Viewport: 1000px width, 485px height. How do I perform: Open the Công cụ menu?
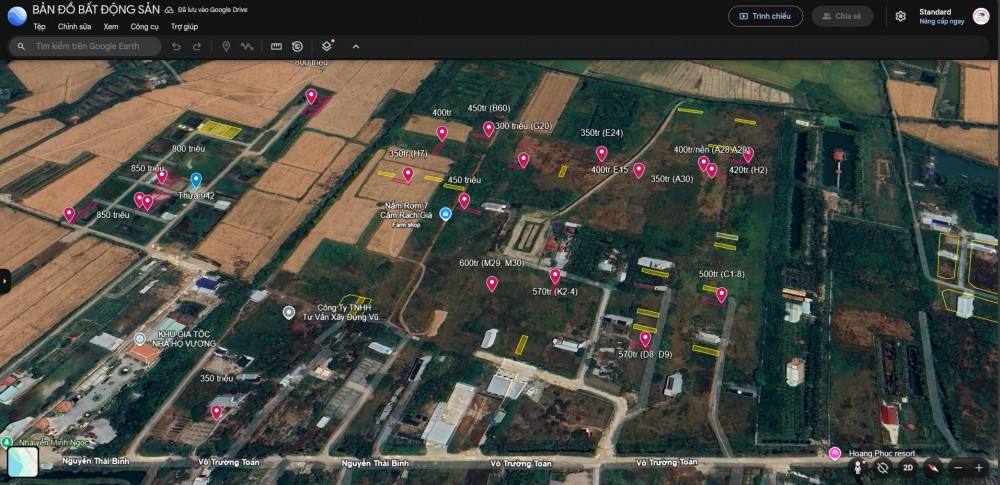tap(145, 27)
